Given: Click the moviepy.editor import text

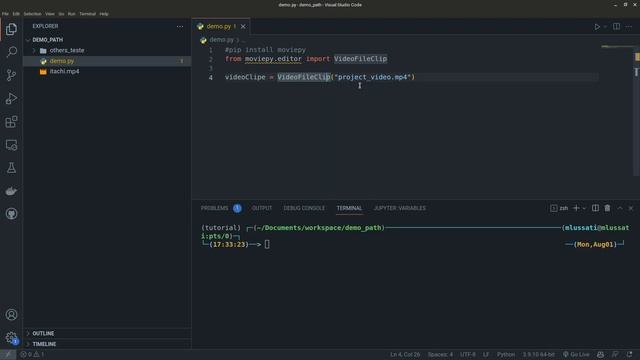Looking at the screenshot, I should (x=273, y=59).
